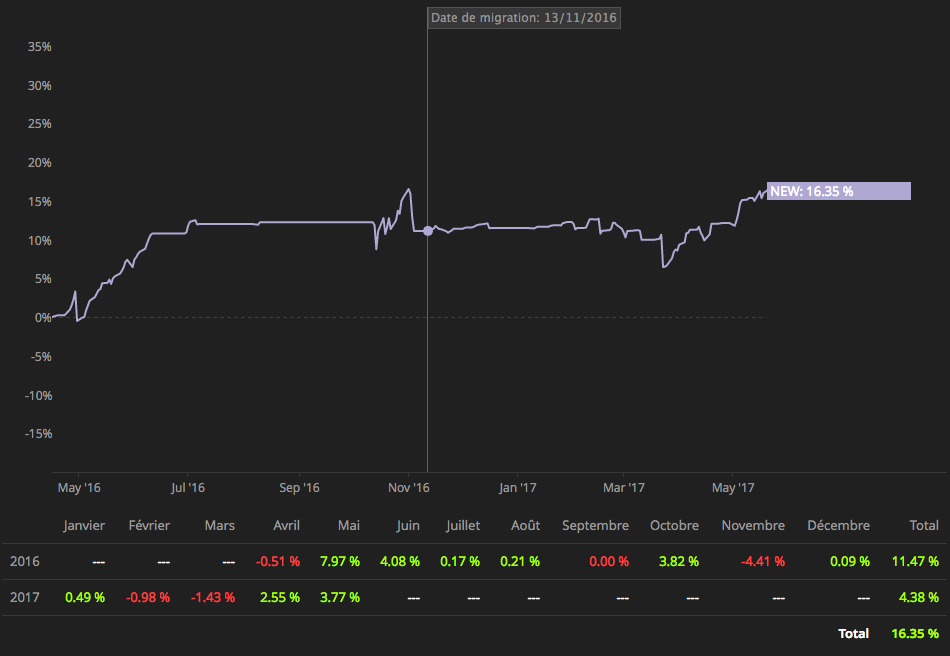Click the -0.51 % Avril 2016 value
This screenshot has width=950, height=656.
point(278,562)
